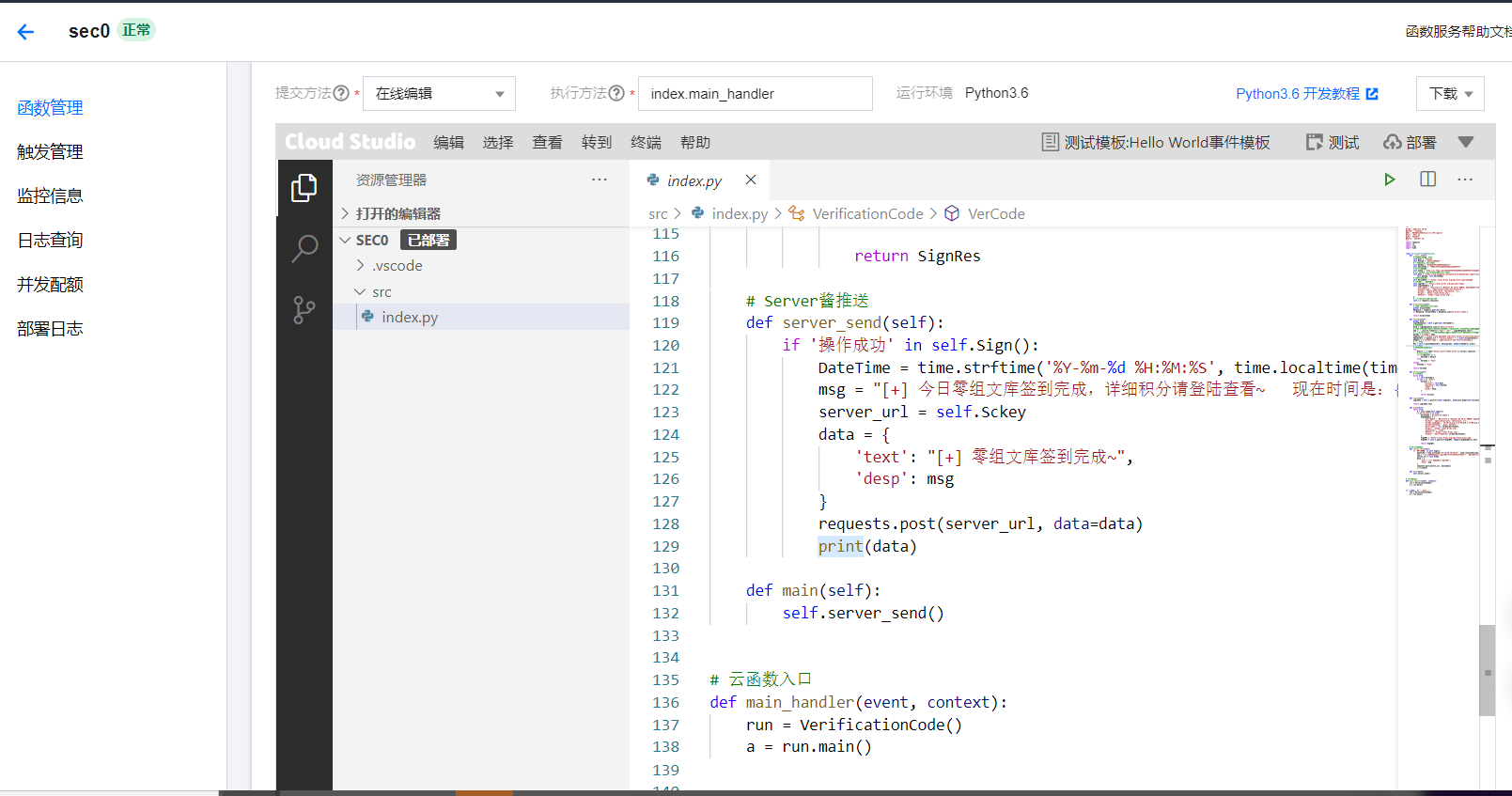This screenshot has width=1512, height=796.
Task: Open resource manager panel ellipsis menu
Action: pyautogui.click(x=600, y=179)
